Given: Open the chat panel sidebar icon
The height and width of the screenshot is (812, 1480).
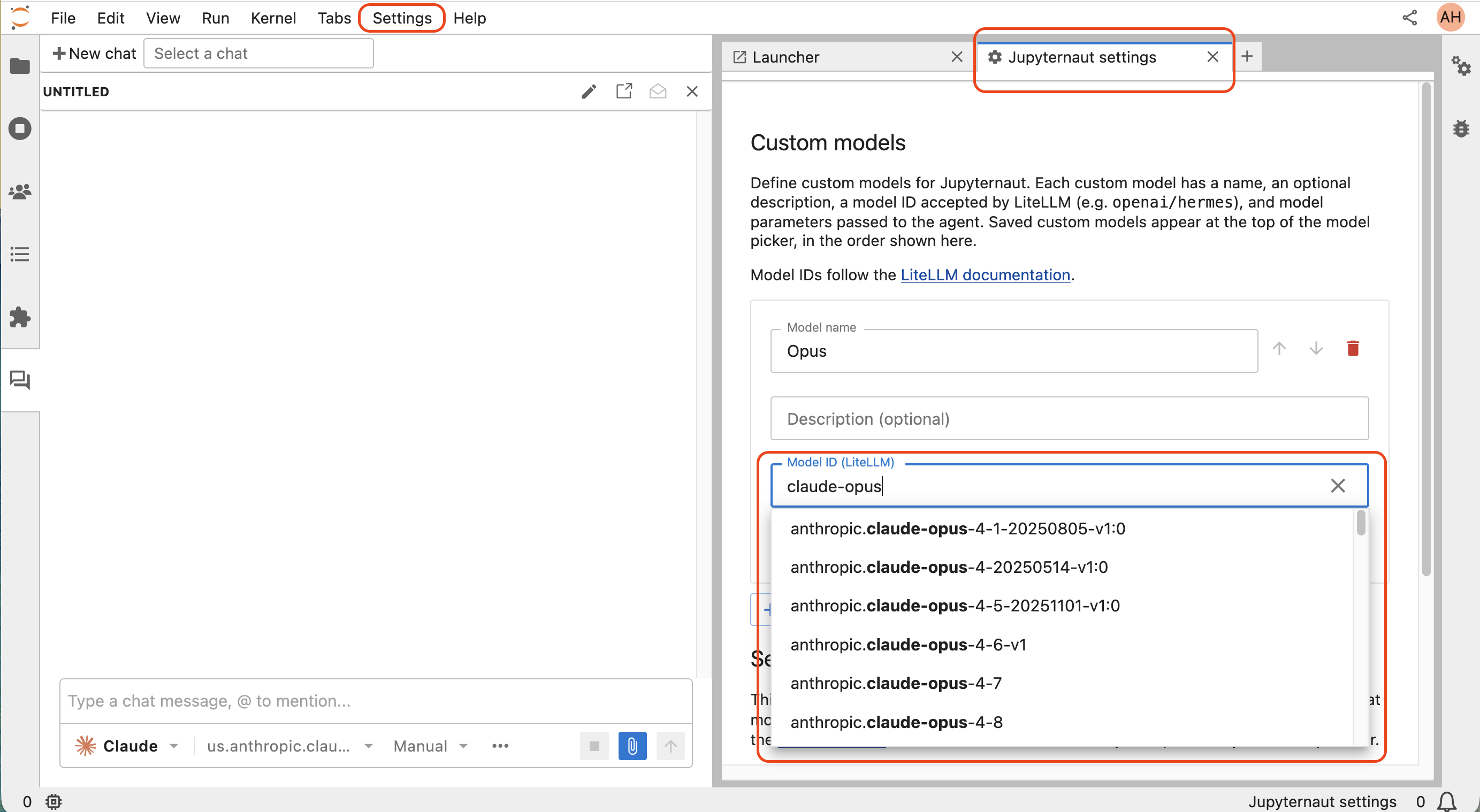Looking at the screenshot, I should coord(20,380).
